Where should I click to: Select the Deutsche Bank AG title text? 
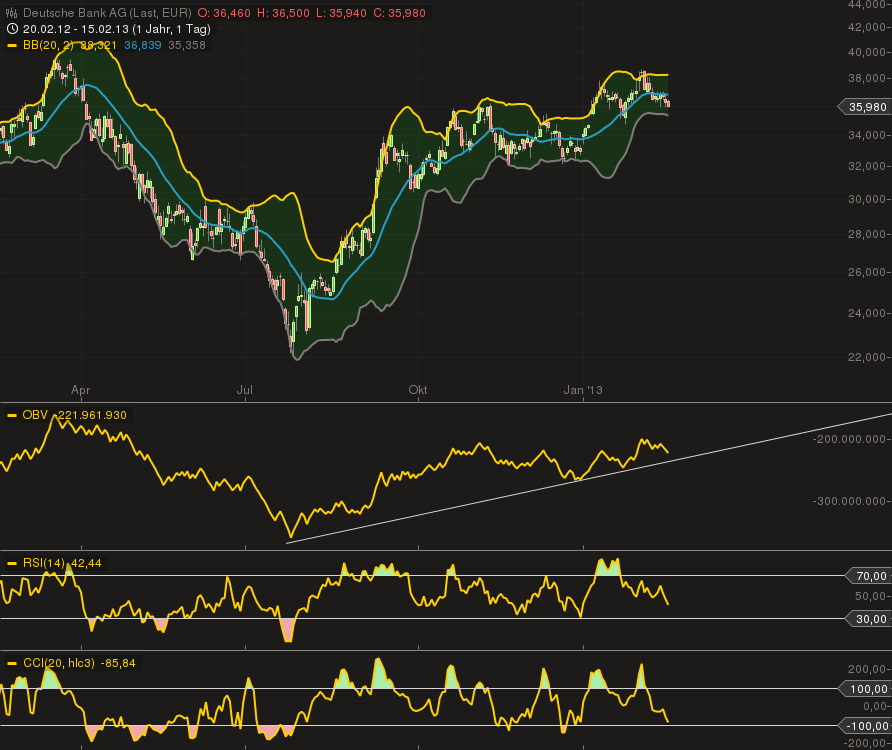[107, 13]
